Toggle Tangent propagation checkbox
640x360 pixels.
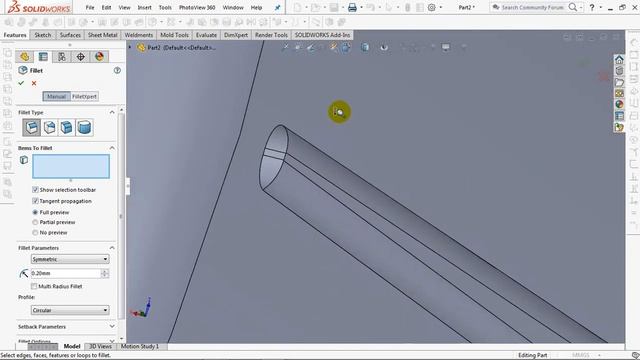pyautogui.click(x=35, y=201)
